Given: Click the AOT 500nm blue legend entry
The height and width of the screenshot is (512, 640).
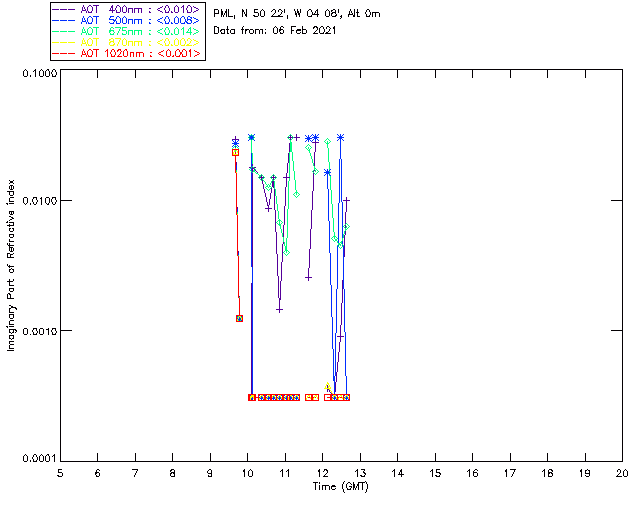Looking at the screenshot, I should [127, 20].
